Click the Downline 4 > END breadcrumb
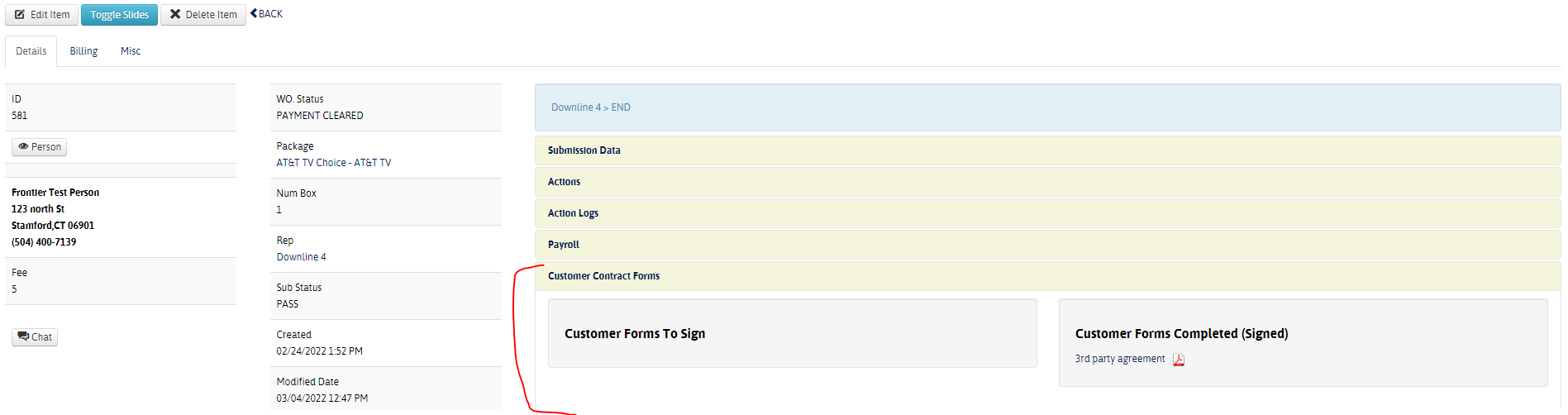 [590, 107]
